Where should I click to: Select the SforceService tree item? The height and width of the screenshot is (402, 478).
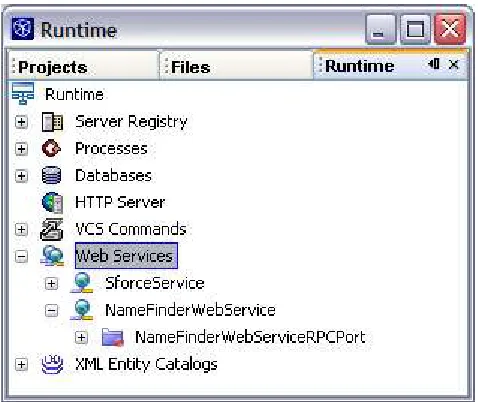[x=155, y=283]
